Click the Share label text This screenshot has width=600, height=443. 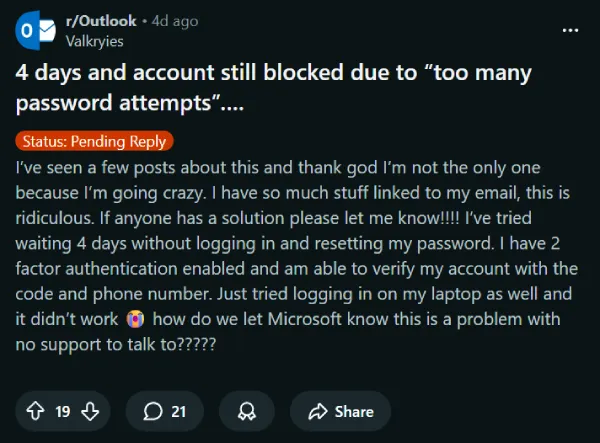pos(354,411)
